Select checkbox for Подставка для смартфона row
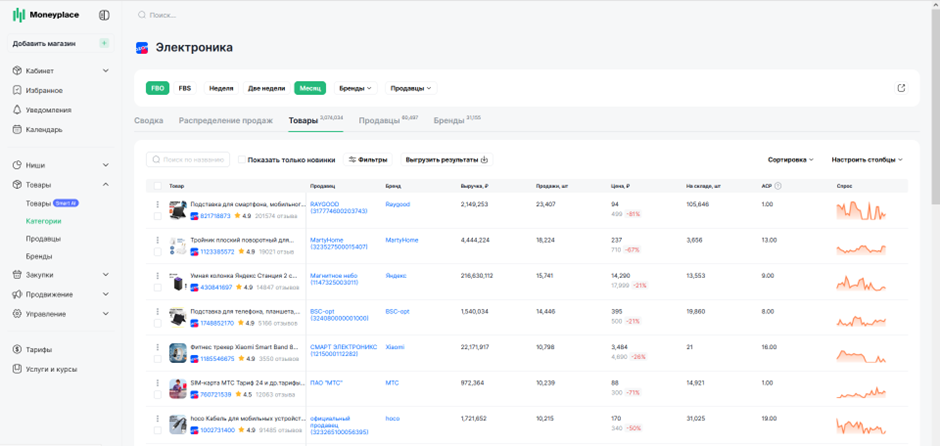Image resolution: width=940 pixels, height=446 pixels. point(158,216)
